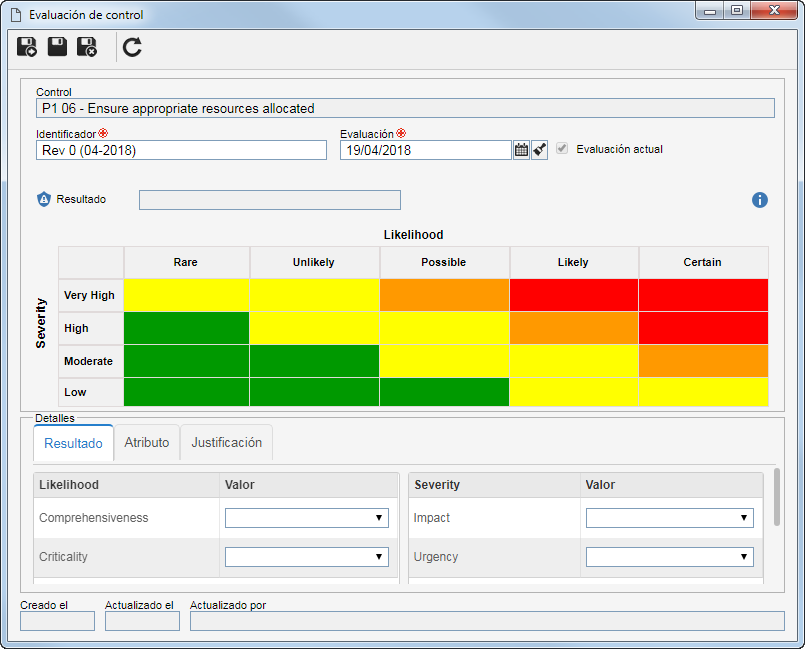
Task: Click the Likelihood table column header
Action: (x=126, y=485)
